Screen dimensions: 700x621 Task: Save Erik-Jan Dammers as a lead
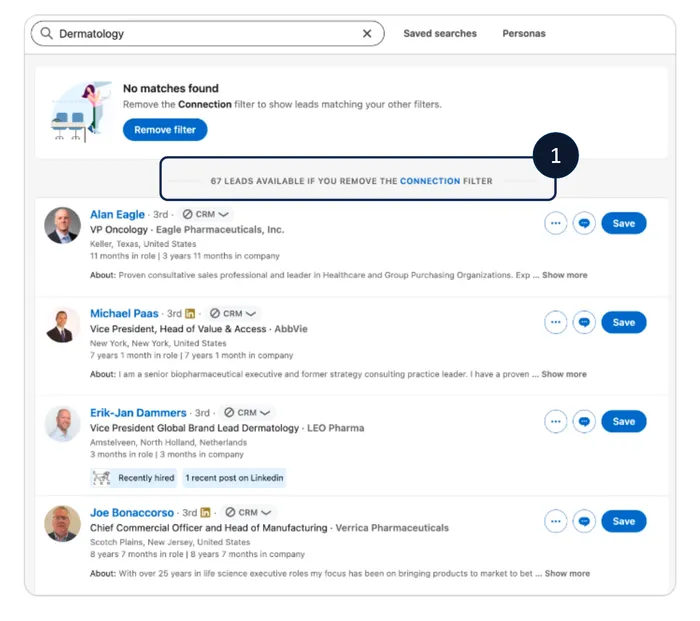(624, 421)
